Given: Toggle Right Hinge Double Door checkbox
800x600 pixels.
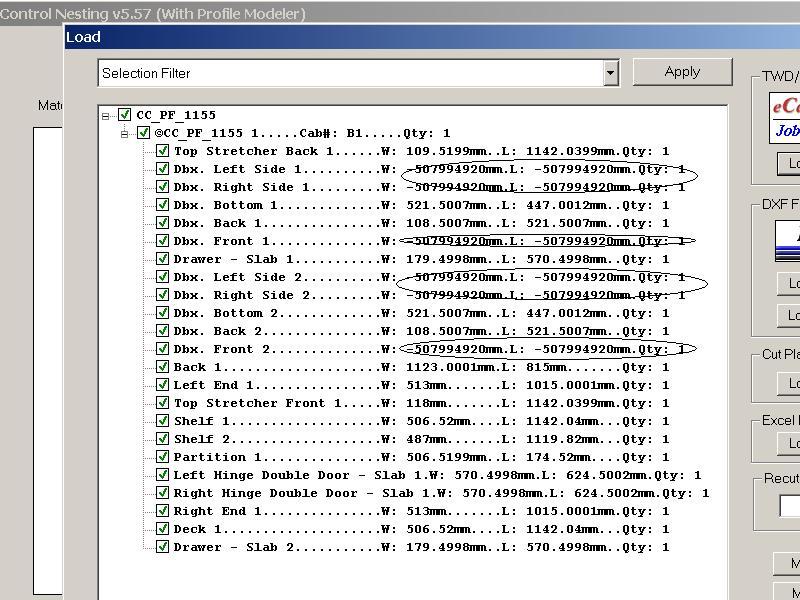Looking at the screenshot, I should 162,493.
